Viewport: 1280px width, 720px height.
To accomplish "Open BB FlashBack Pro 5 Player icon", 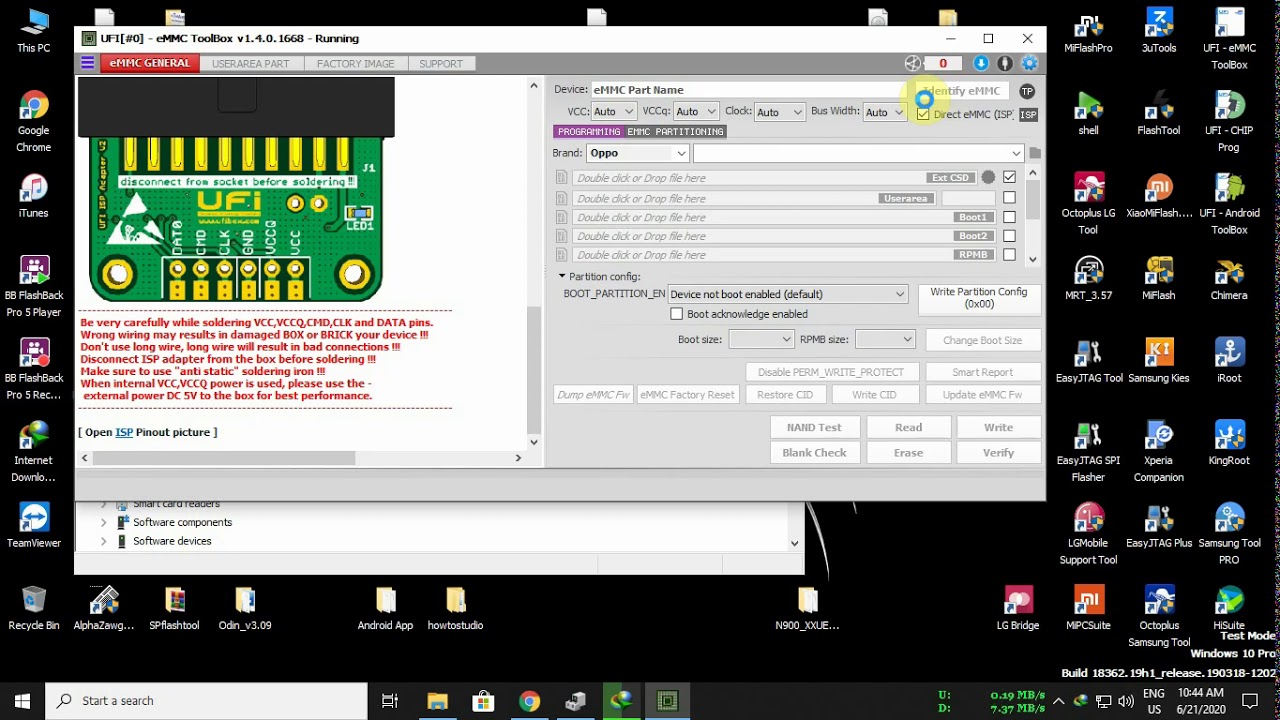I will pos(33,287).
